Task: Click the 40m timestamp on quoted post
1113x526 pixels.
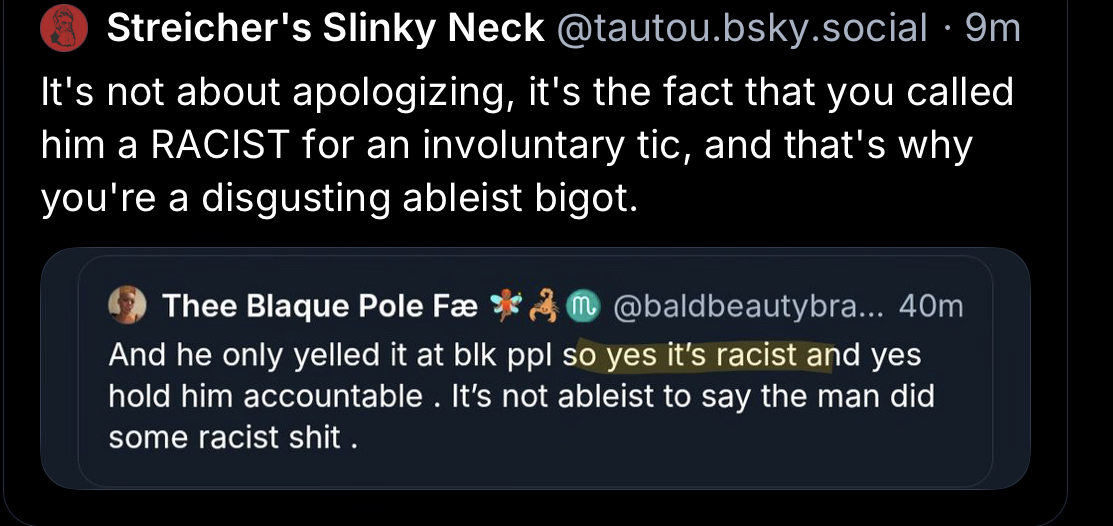Action: (930, 305)
